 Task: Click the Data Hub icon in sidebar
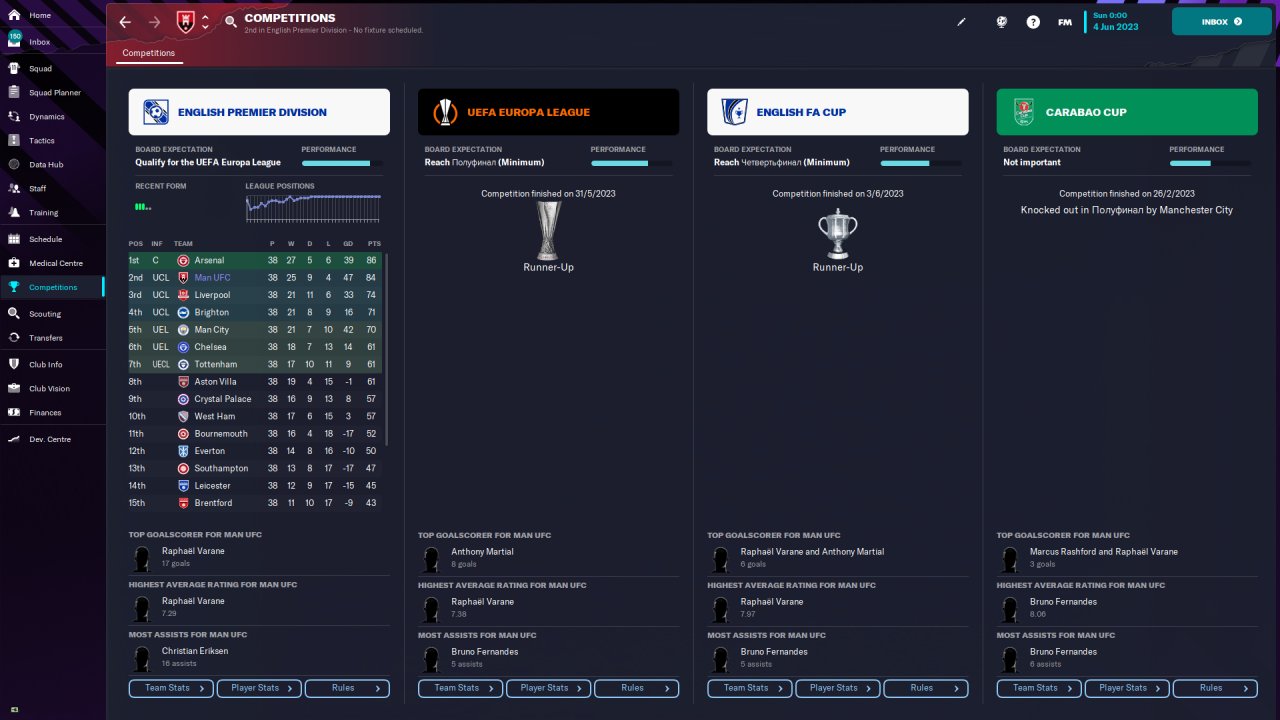pyautogui.click(x=14, y=165)
